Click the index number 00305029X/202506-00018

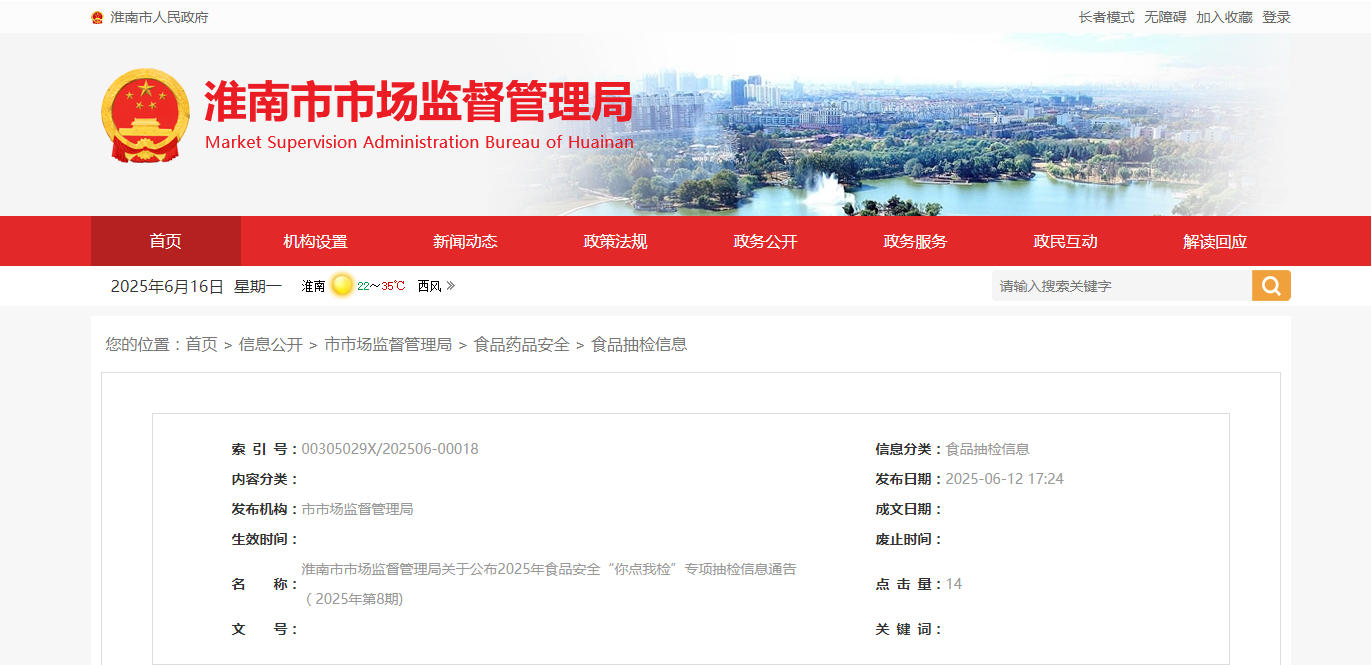coord(390,449)
